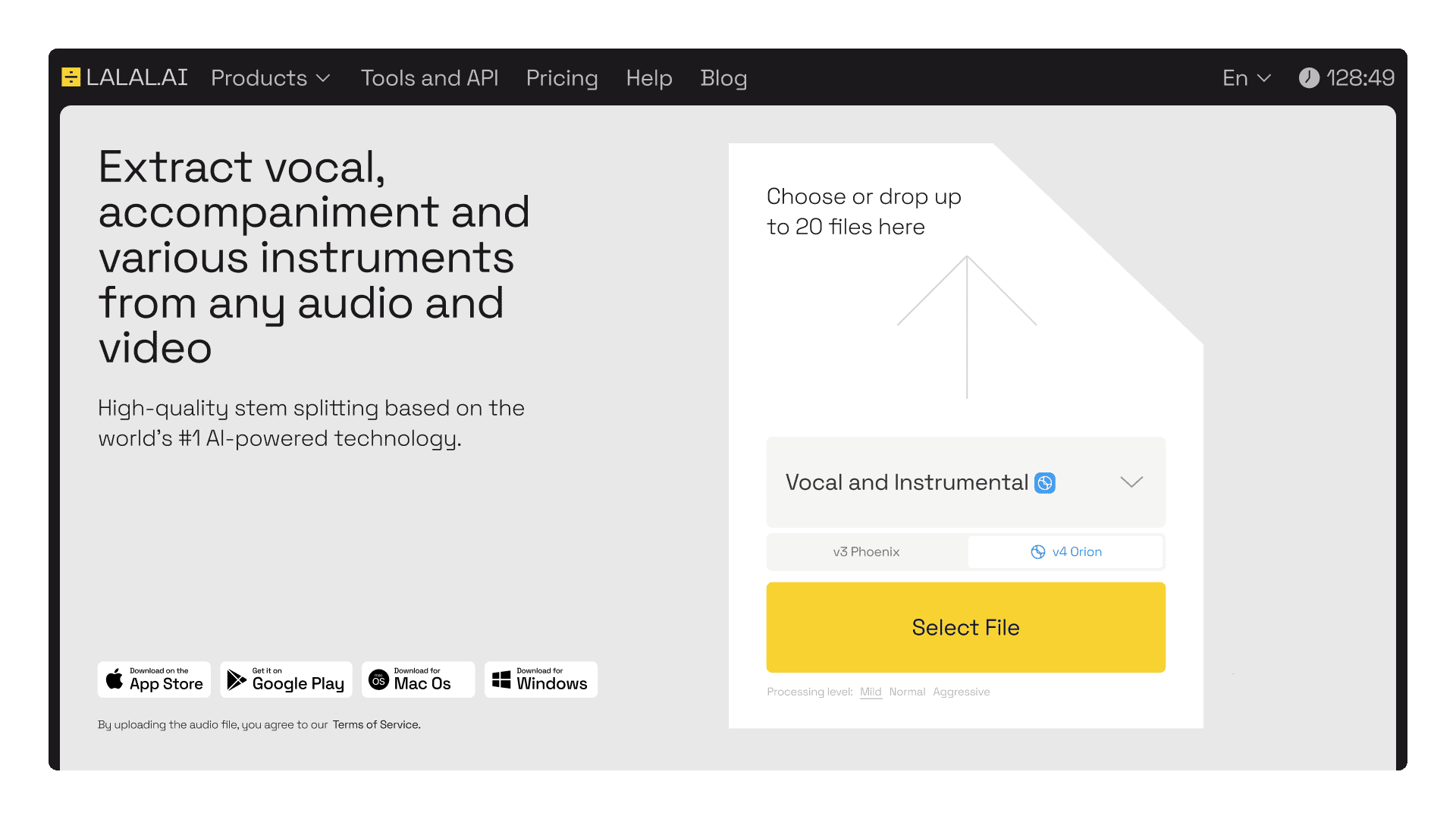Image resolution: width=1456 pixels, height=819 pixels.
Task: Open the Tools and API page
Action: (429, 78)
